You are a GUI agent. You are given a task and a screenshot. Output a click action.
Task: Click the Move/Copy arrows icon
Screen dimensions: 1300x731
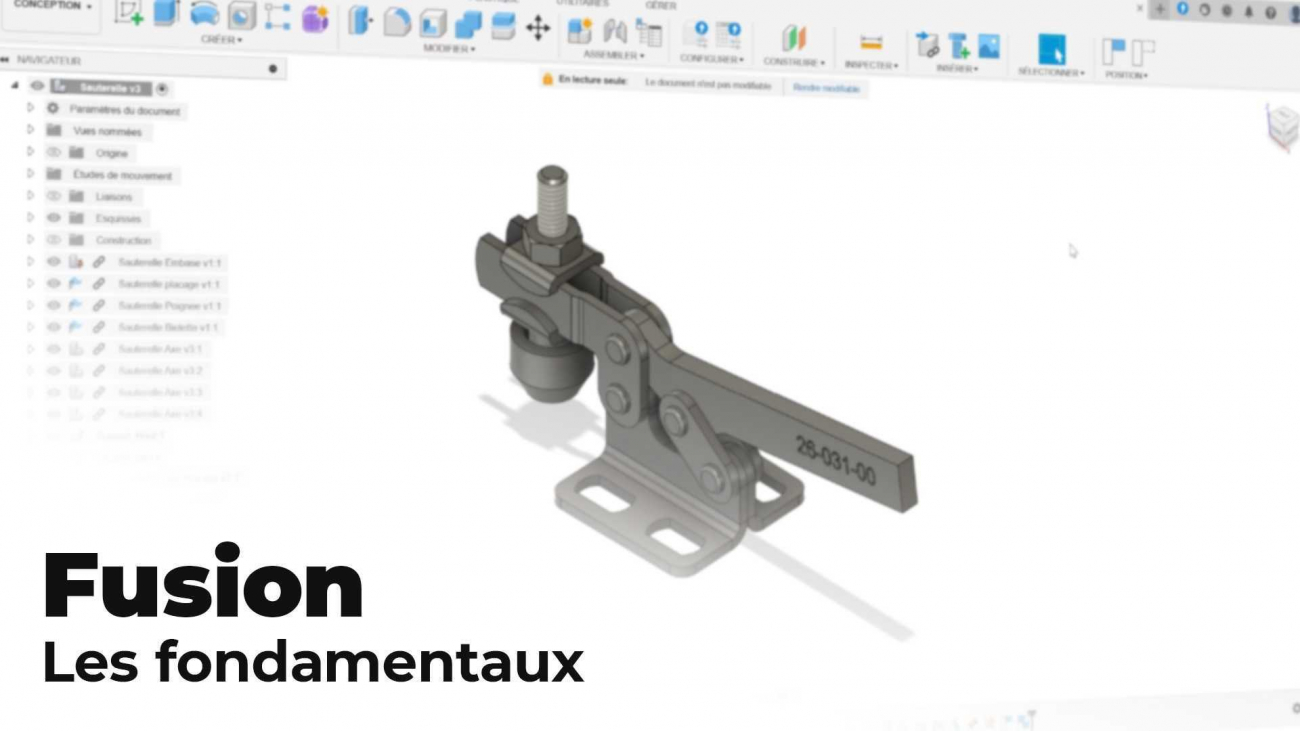click(538, 27)
